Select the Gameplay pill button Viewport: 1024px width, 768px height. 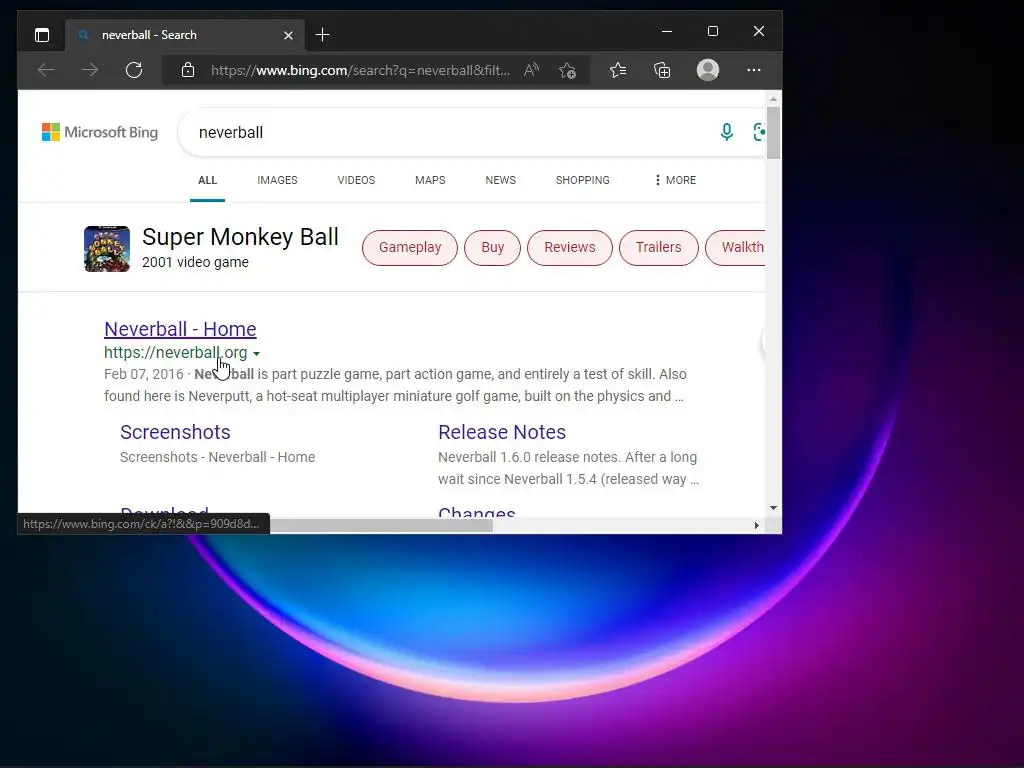(x=410, y=248)
